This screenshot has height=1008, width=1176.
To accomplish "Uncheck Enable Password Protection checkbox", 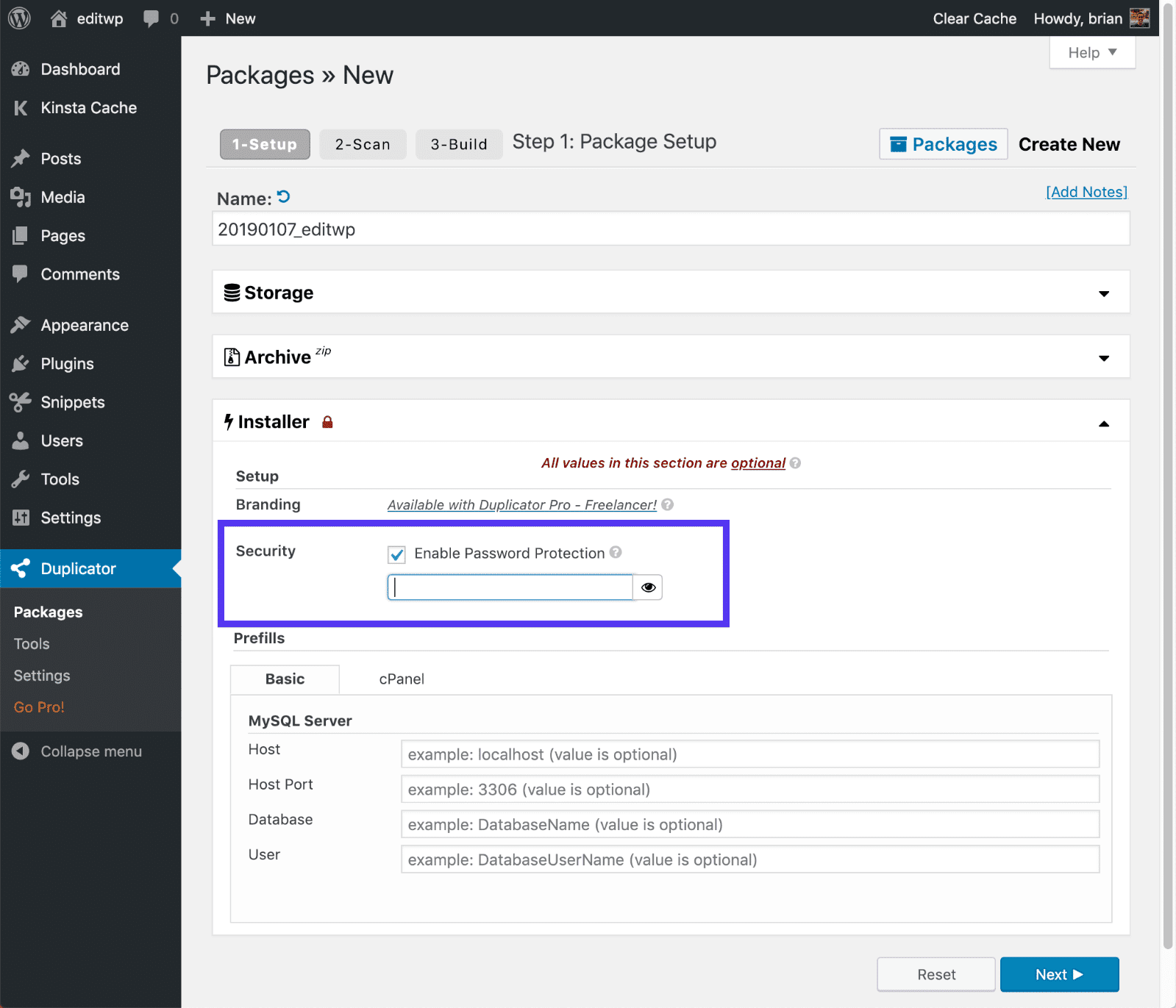I will click(397, 554).
